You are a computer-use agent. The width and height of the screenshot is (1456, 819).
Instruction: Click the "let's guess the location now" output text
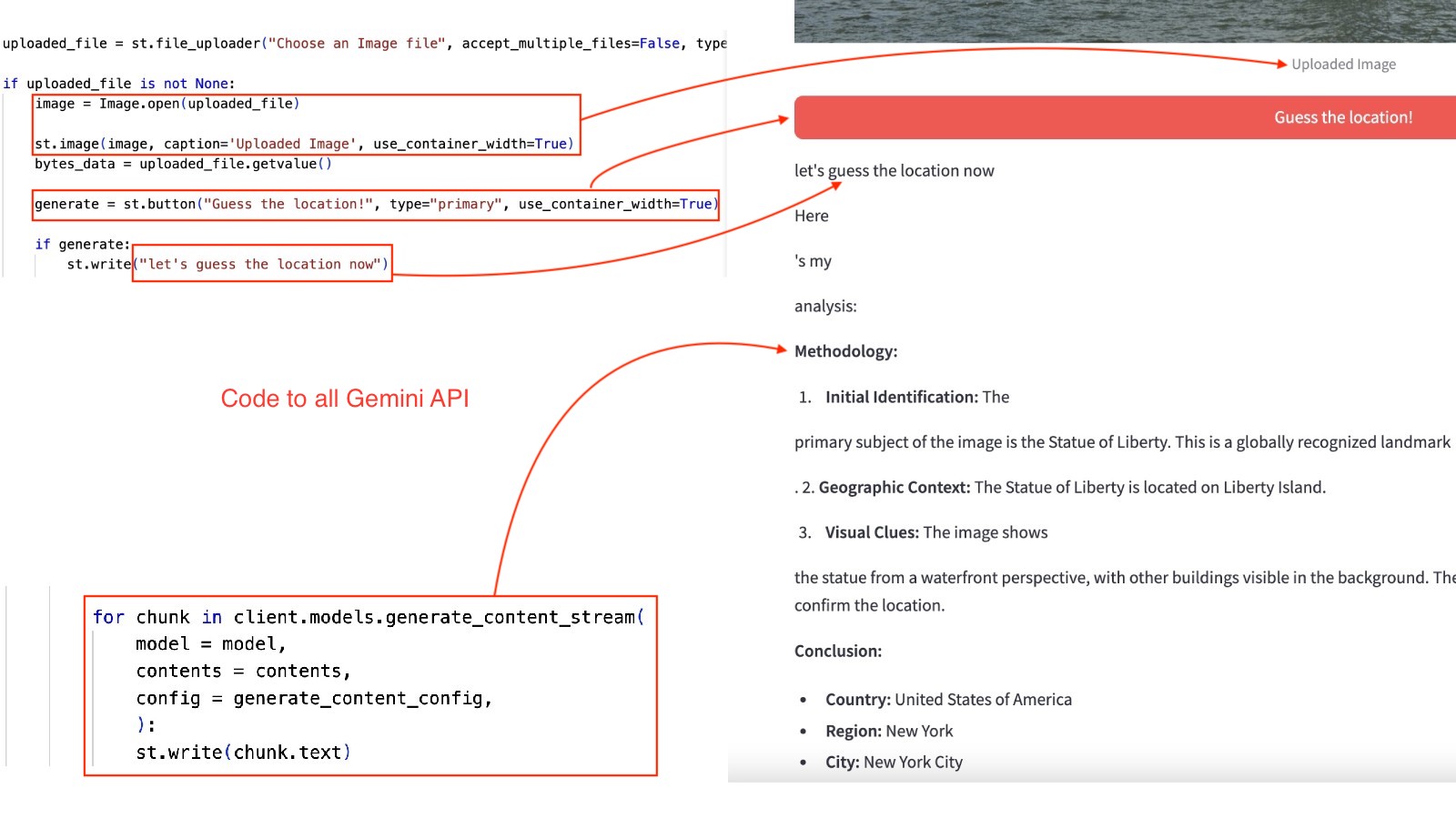click(894, 170)
